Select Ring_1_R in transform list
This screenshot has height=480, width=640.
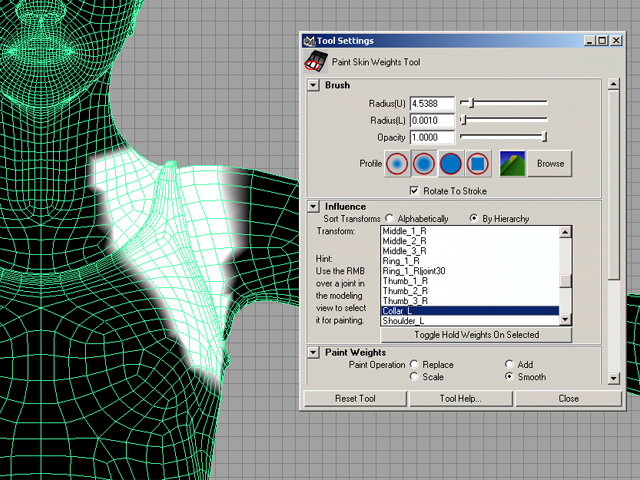click(469, 261)
